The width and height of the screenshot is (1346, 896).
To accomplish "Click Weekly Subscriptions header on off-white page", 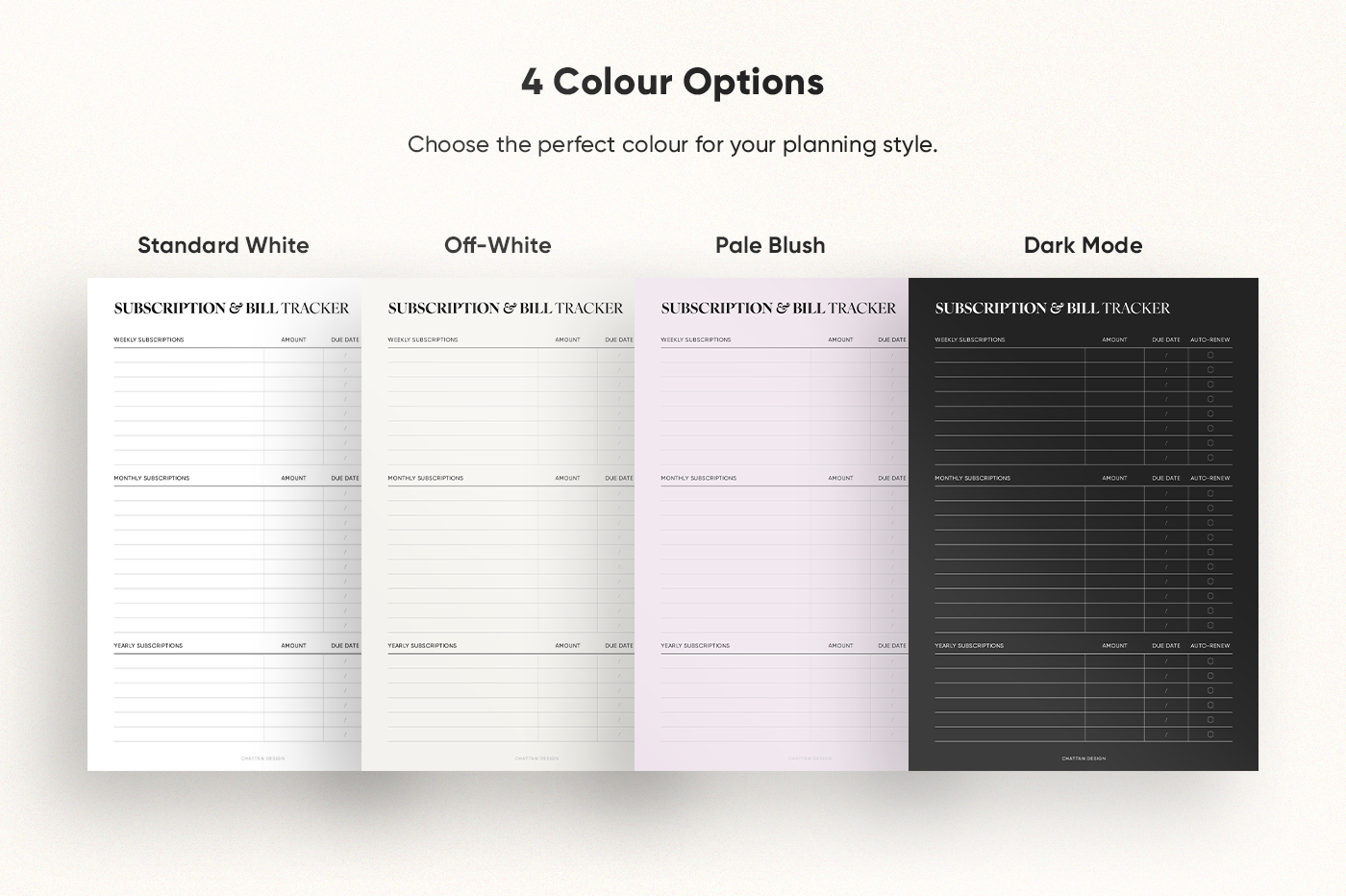I will 423,339.
